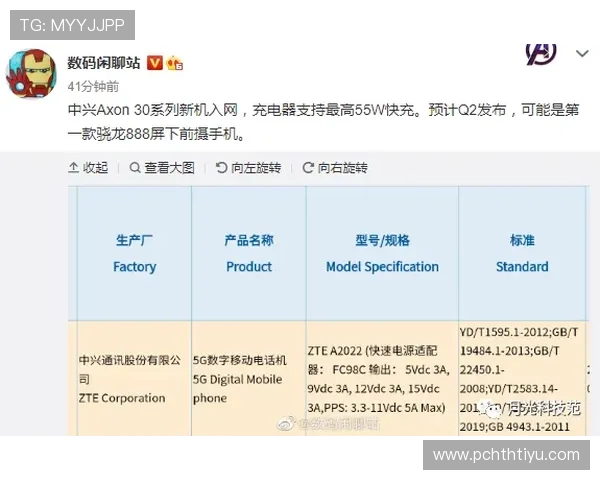This screenshot has height=480, width=600.
Task: Open full image with 查看大图
Action: [x=162, y=168]
